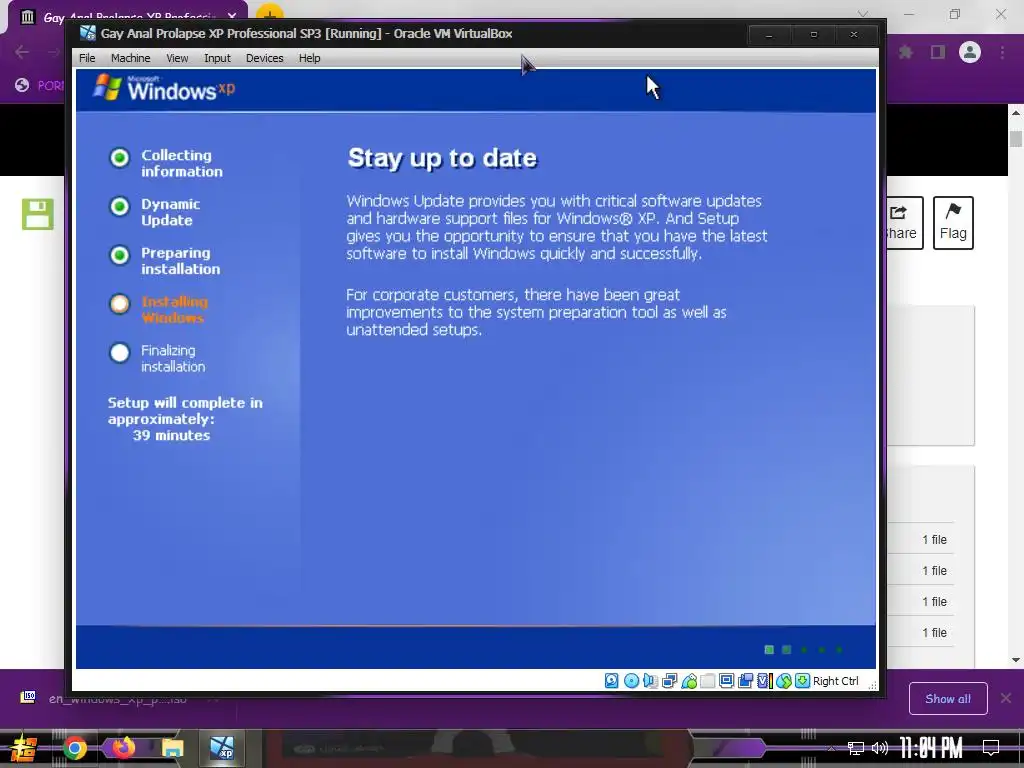
Task: Open the Input menu in VirtualBox
Action: (x=217, y=58)
